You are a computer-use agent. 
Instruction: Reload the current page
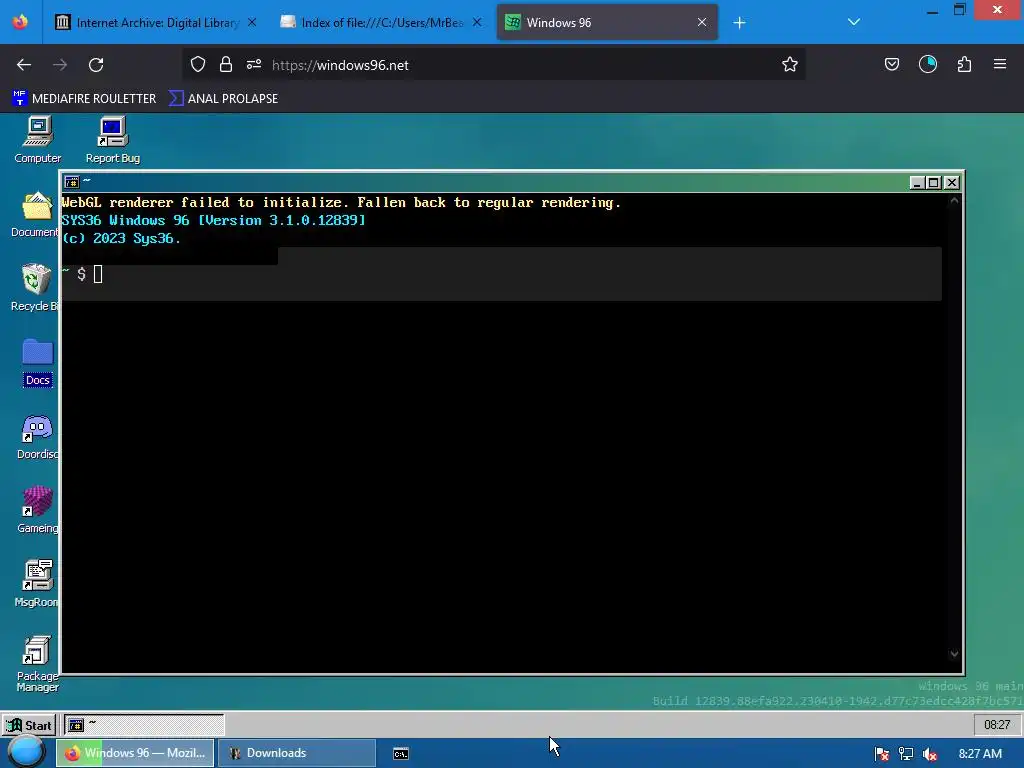(97, 65)
